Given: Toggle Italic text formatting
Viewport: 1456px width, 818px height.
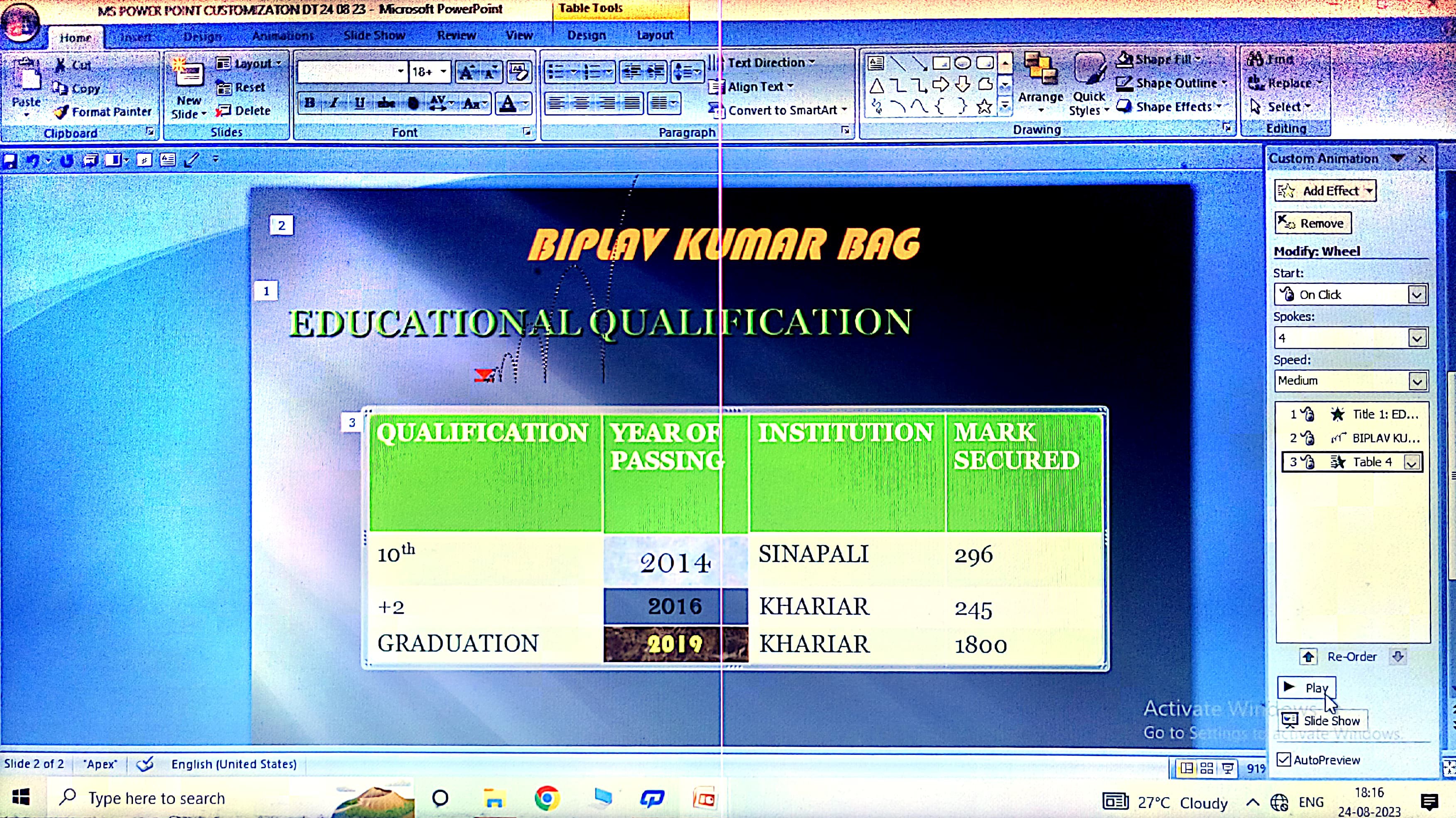Looking at the screenshot, I should tap(334, 103).
